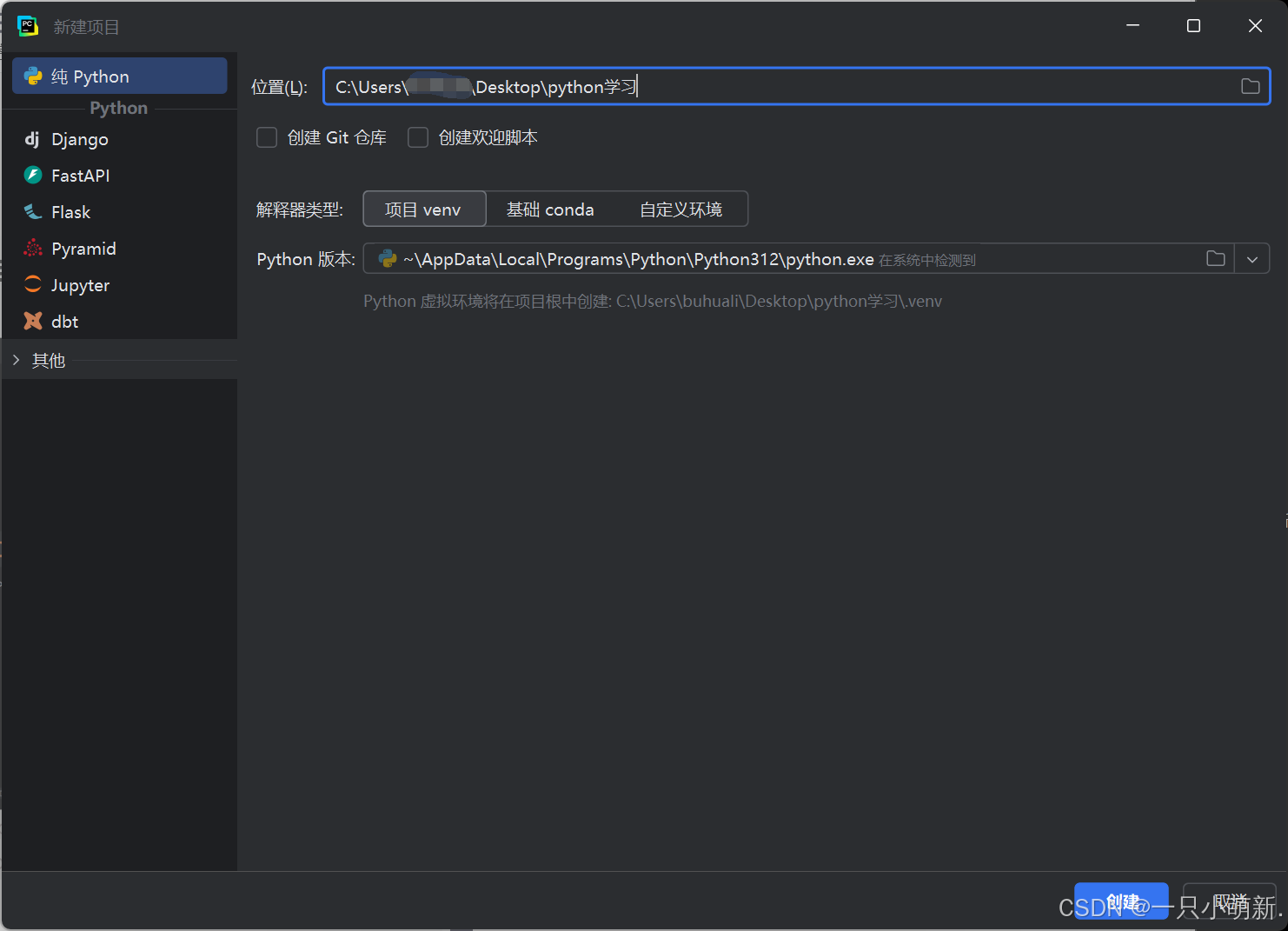Click the Python 版本 label
Screen dimensions: 1288x931
click(306, 259)
